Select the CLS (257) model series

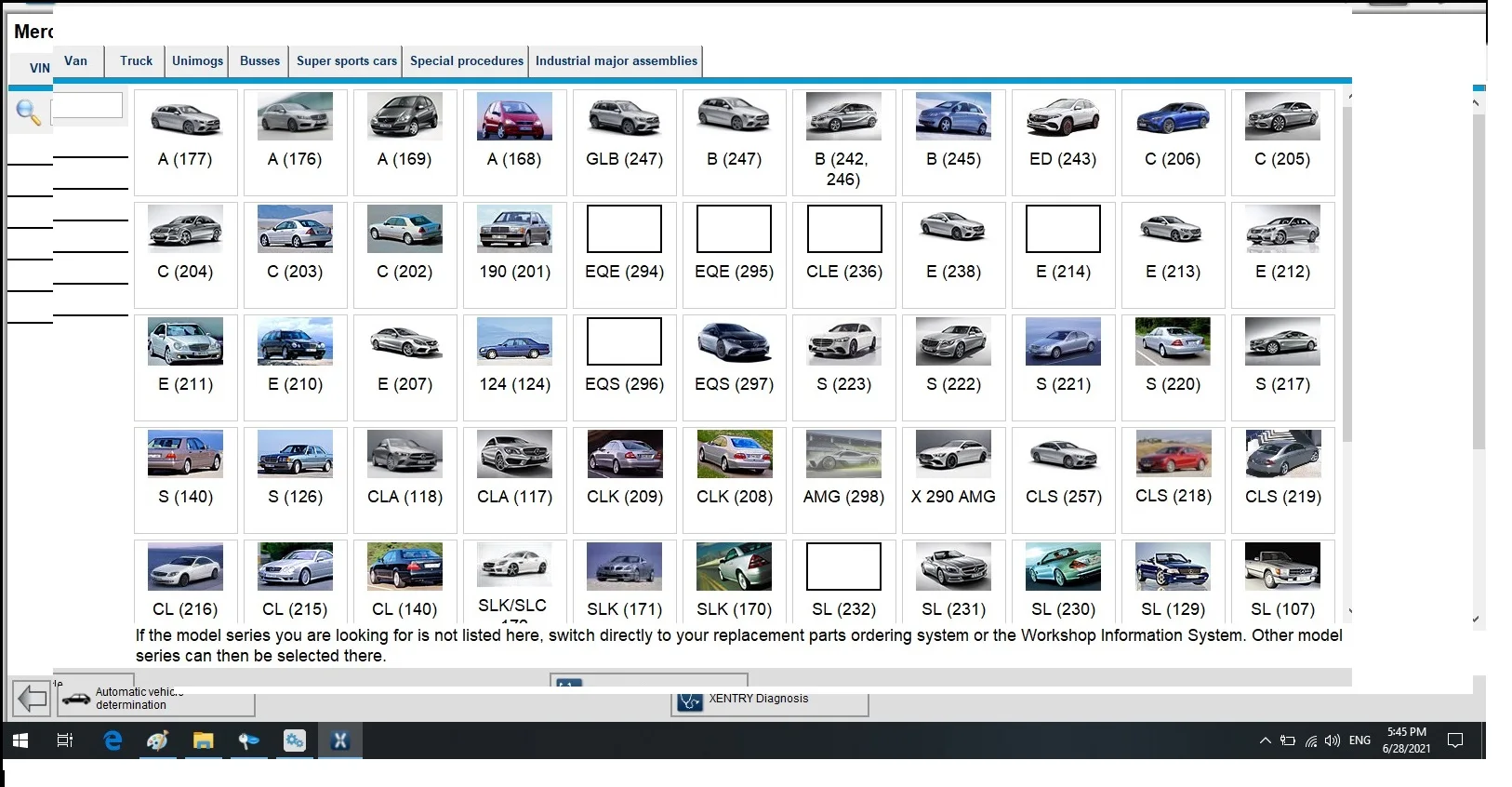pyautogui.click(x=1064, y=480)
